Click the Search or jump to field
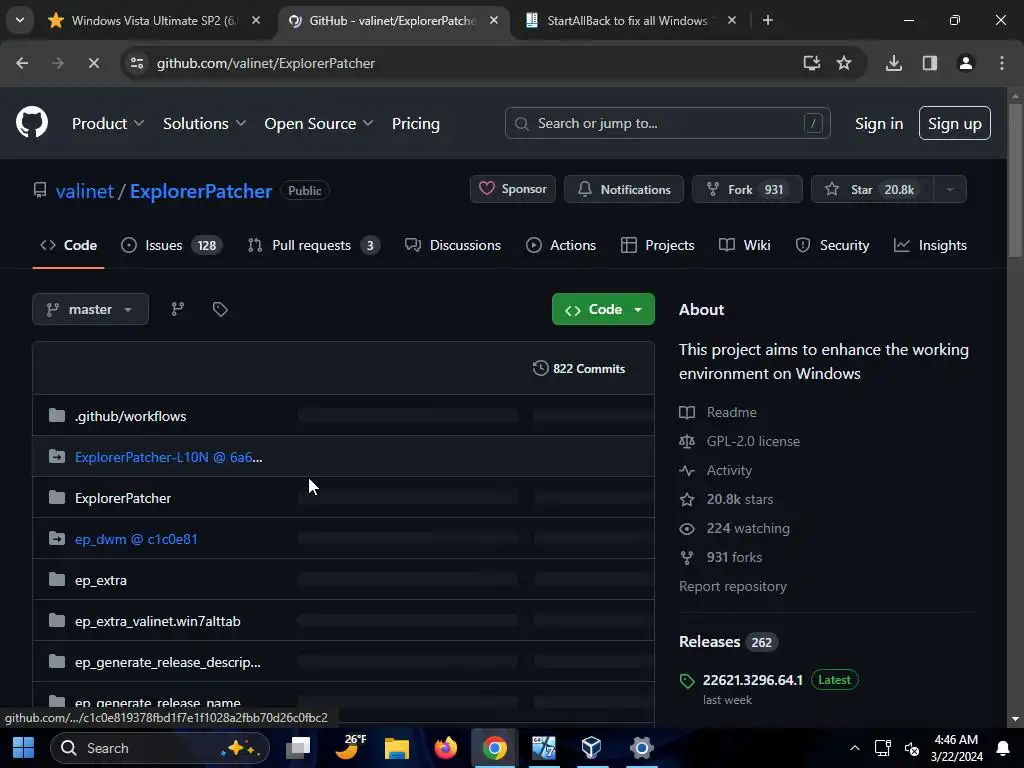The width and height of the screenshot is (1024, 768). [667, 123]
